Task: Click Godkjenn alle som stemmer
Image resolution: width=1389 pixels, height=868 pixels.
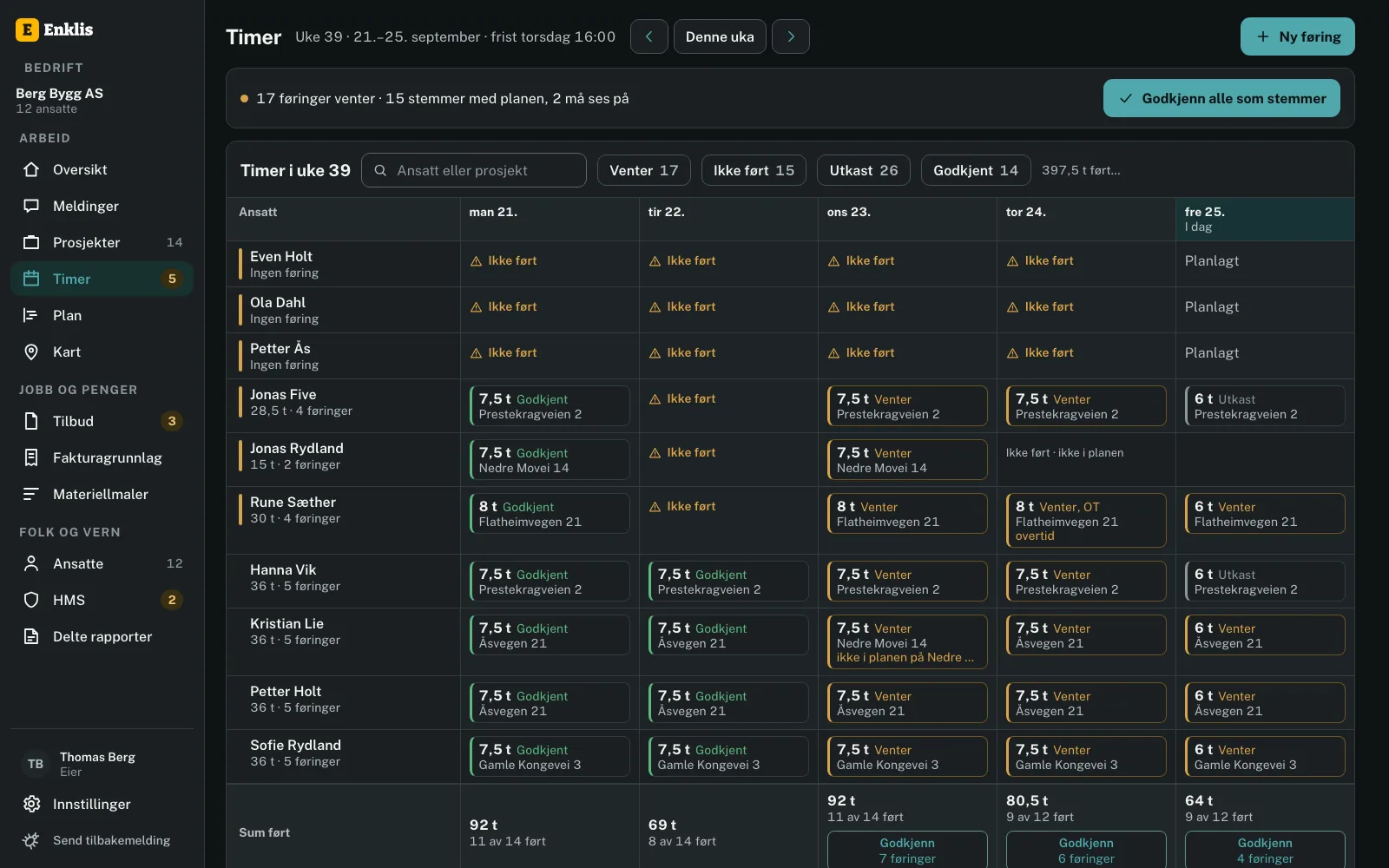Action: (x=1221, y=98)
